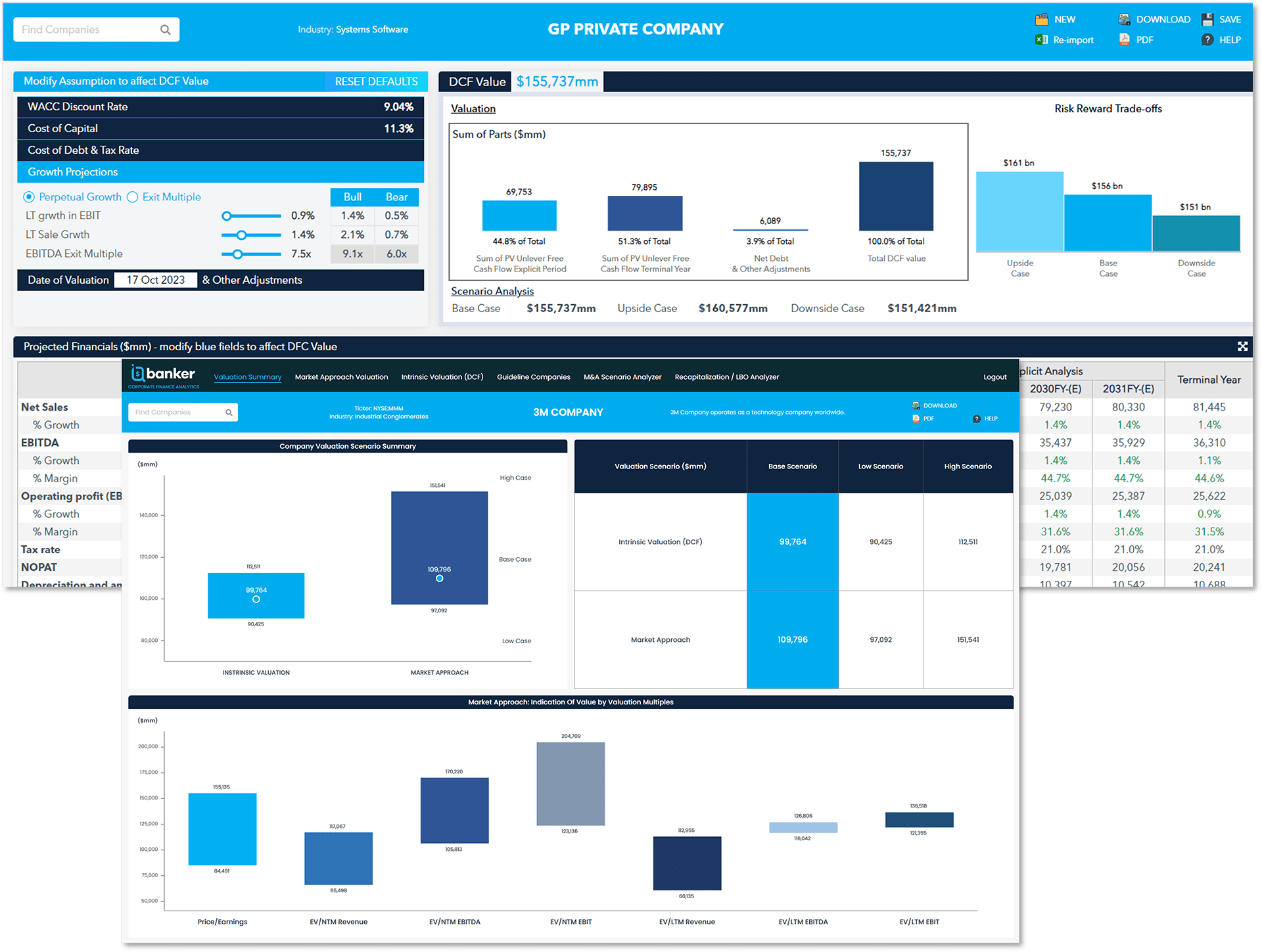This screenshot has width=1262, height=952.
Task: Select the Exit Multiple radio option
Action: tap(132, 197)
